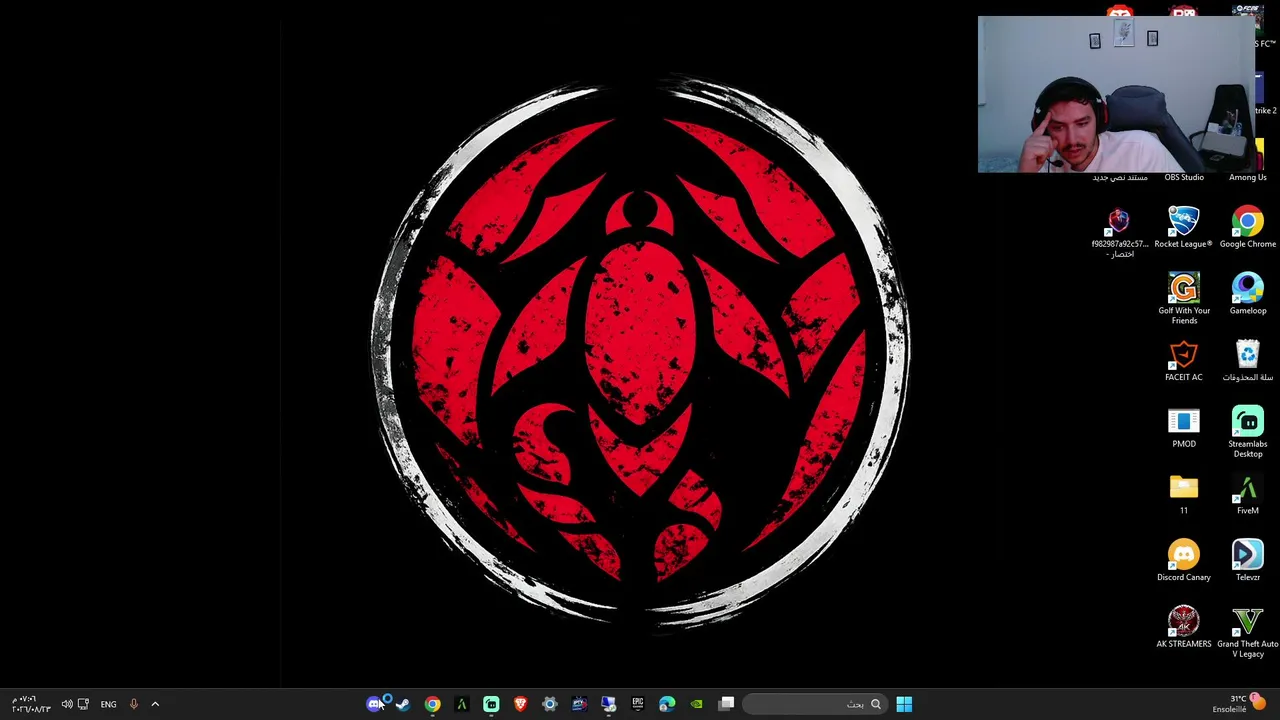Open the ENG language switcher
1280x720 pixels.
point(108,704)
